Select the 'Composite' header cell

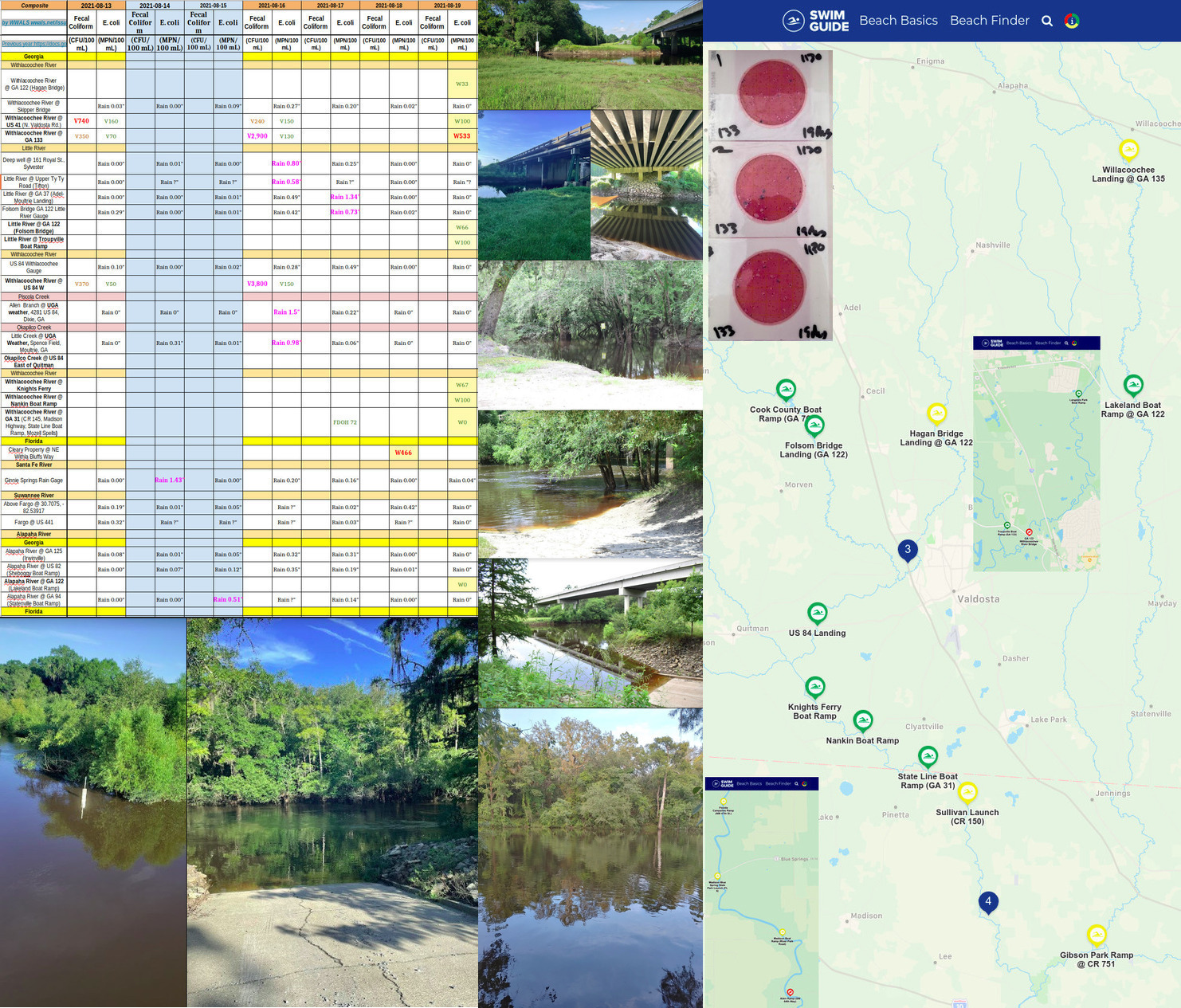pyautogui.click(x=33, y=6)
